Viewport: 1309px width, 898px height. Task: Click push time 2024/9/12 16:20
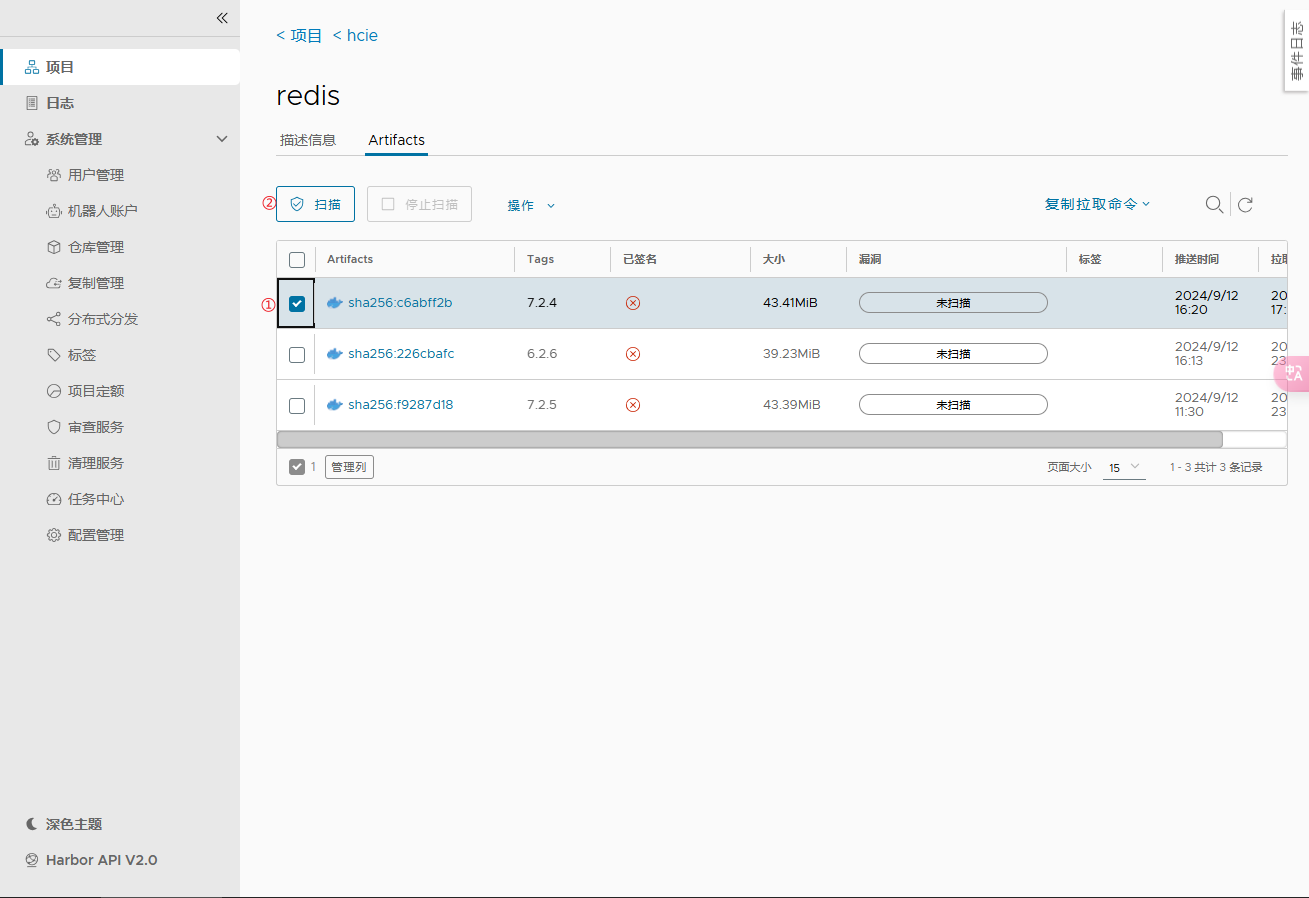[x=1207, y=303]
